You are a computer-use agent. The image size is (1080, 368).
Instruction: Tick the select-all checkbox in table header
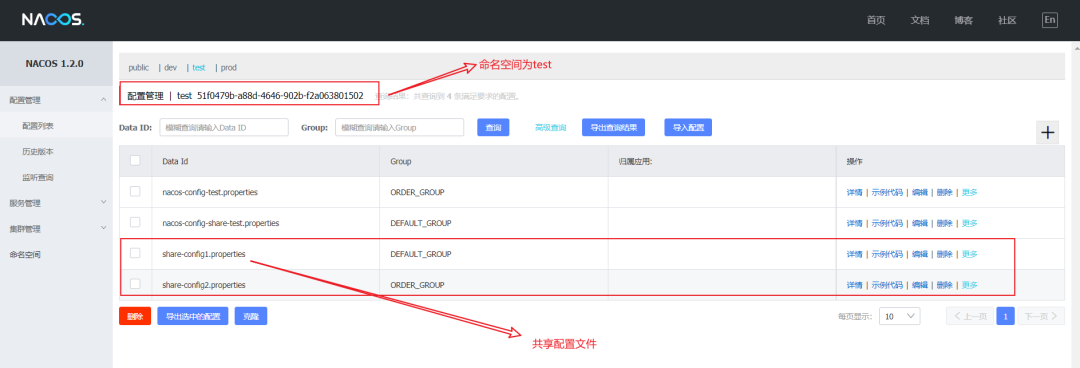pos(135,160)
